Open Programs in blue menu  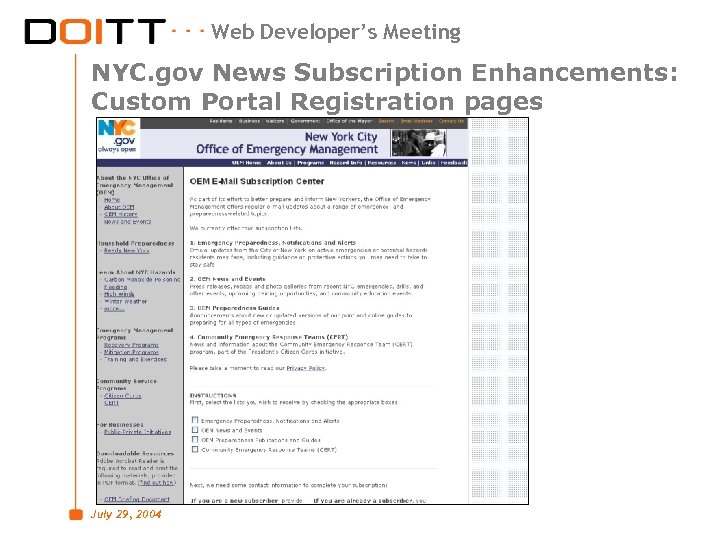pyautogui.click(x=310, y=163)
